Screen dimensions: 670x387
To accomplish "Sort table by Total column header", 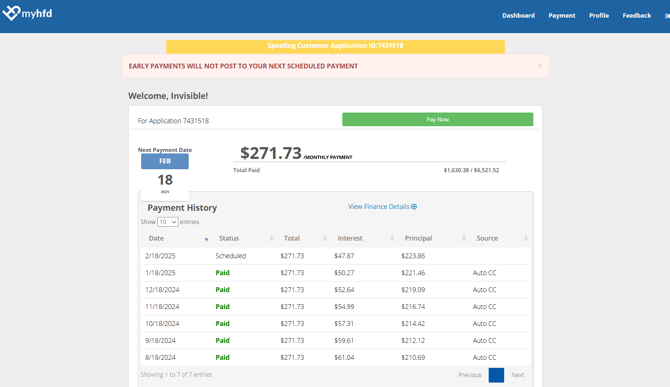I will (x=304, y=238).
